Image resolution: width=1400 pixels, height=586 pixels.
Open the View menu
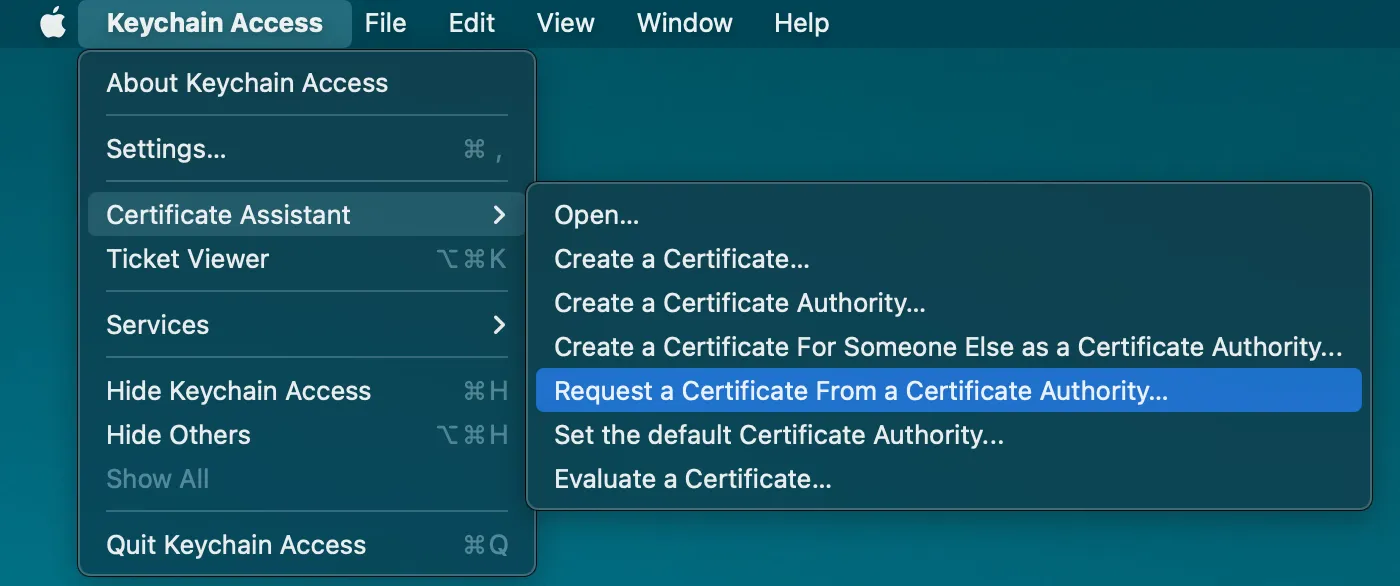click(566, 23)
